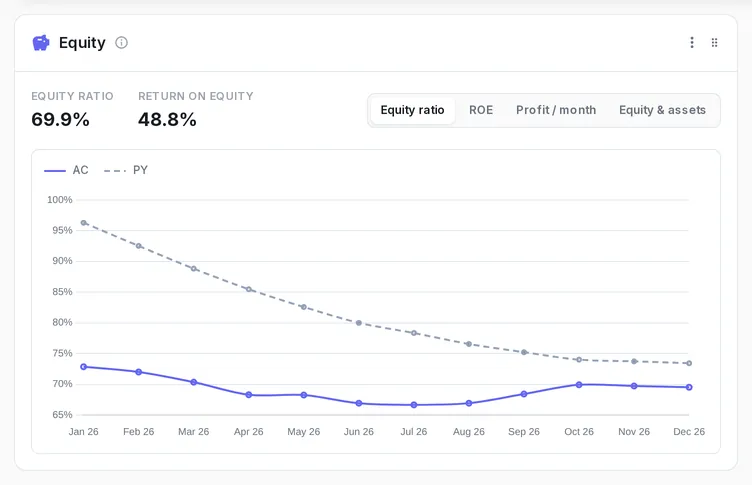Select the PY data point for Jun 26
Image resolution: width=752 pixels, height=485 pixels.
pyautogui.click(x=359, y=323)
